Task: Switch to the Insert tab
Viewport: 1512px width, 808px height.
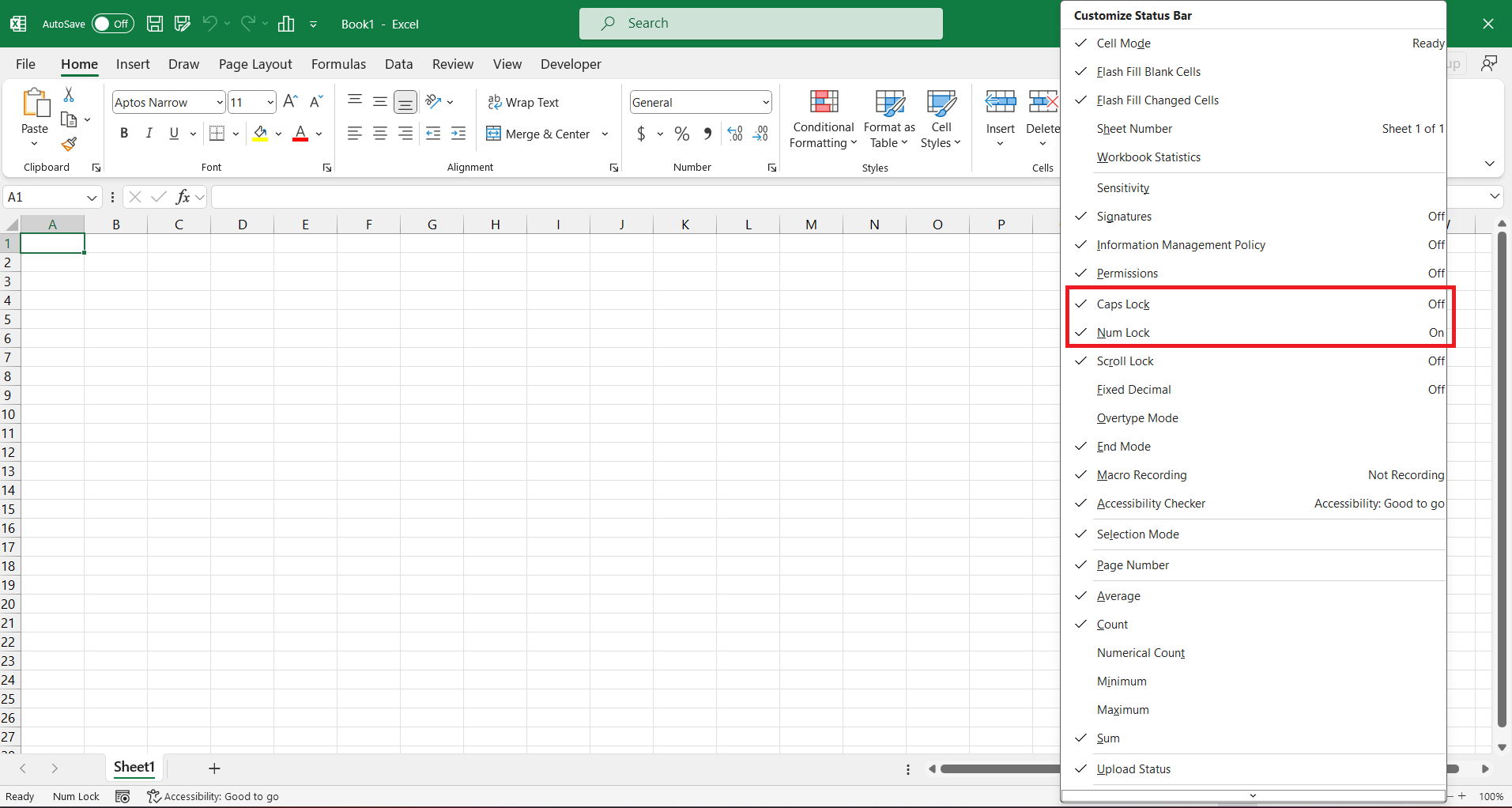Action: tap(133, 64)
